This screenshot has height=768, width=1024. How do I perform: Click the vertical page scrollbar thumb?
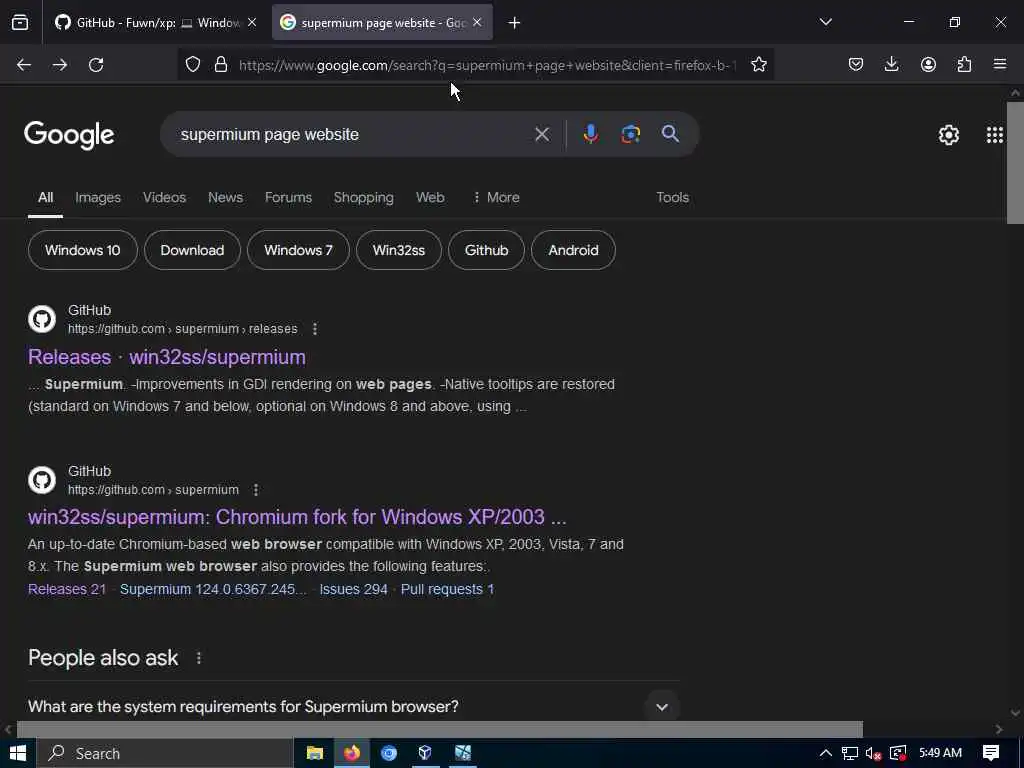[1016, 163]
